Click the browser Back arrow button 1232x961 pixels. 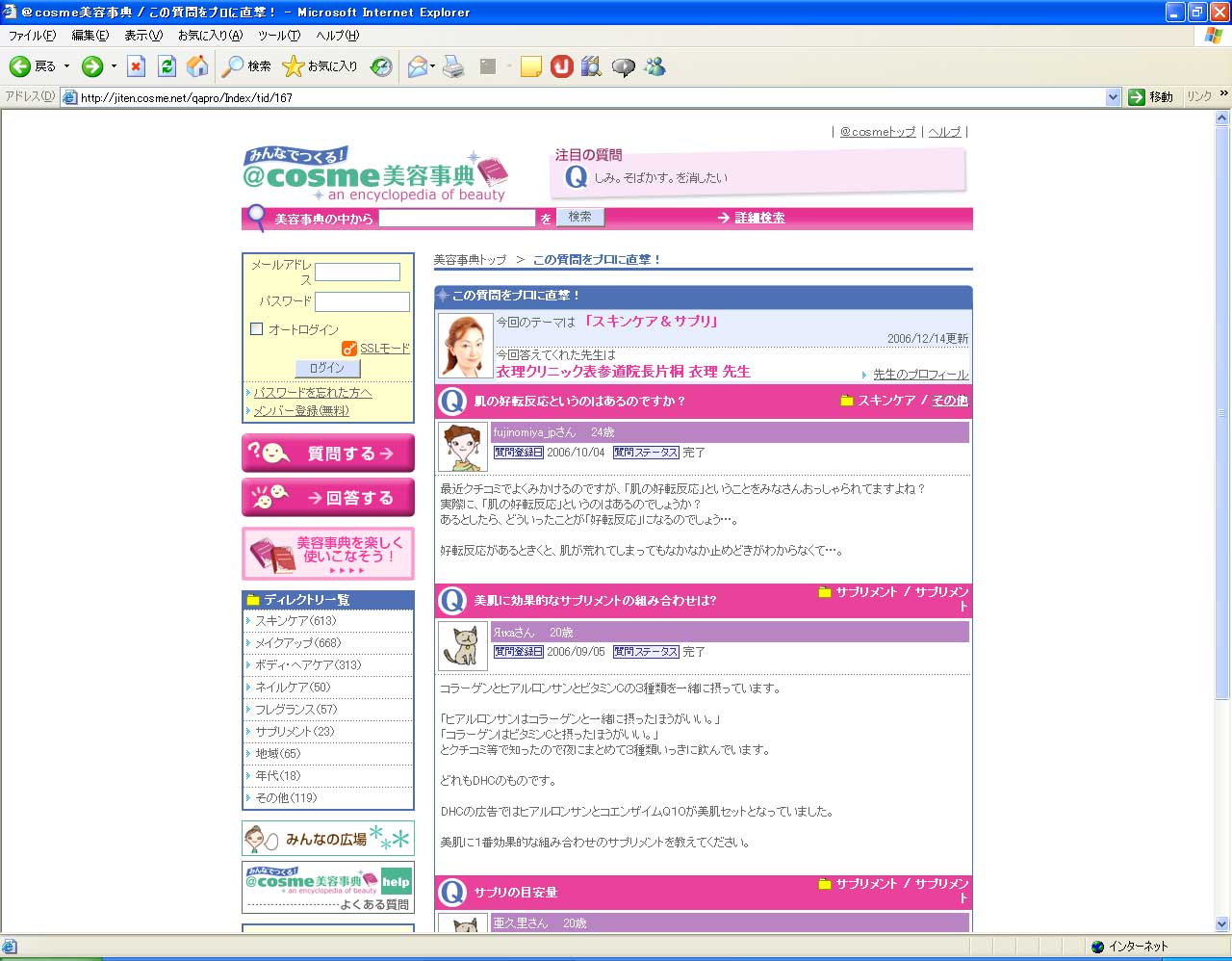(x=20, y=66)
